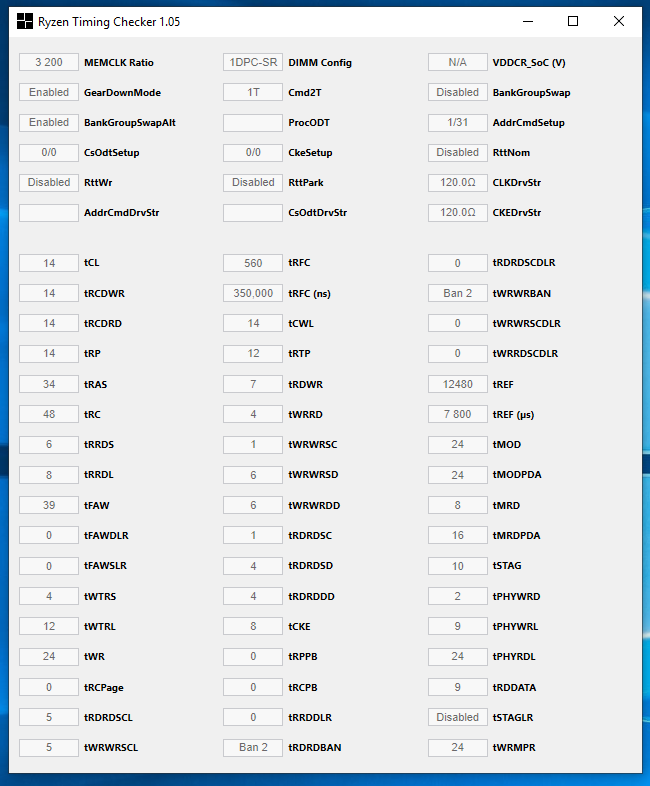Click the tRP value box
This screenshot has width=650, height=786.
[49, 353]
